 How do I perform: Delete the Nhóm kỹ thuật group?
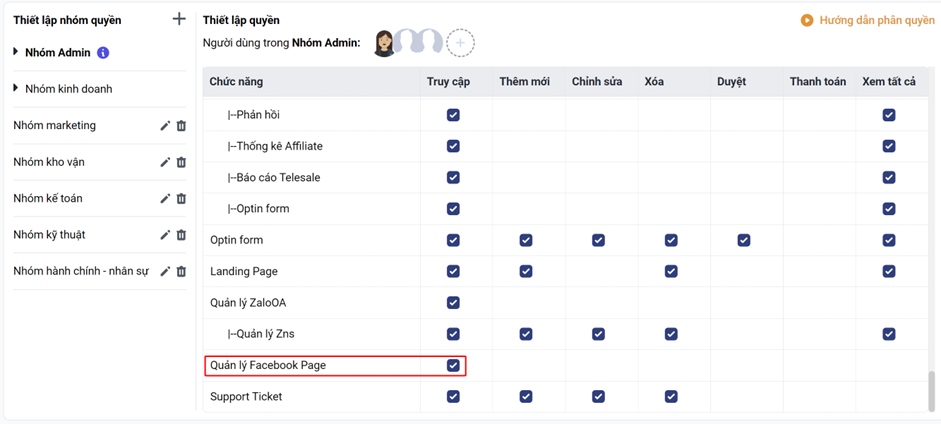click(x=181, y=235)
